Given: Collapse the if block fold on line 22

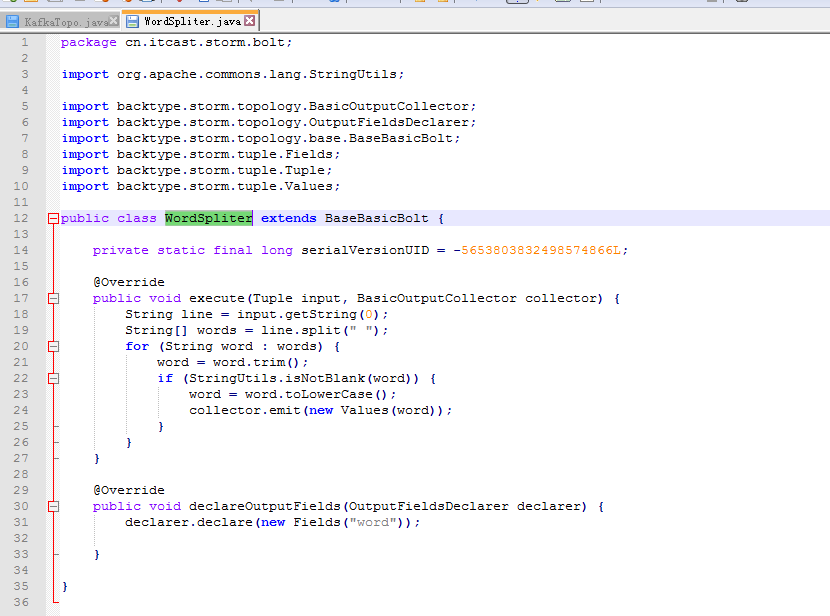Looking at the screenshot, I should (53, 378).
